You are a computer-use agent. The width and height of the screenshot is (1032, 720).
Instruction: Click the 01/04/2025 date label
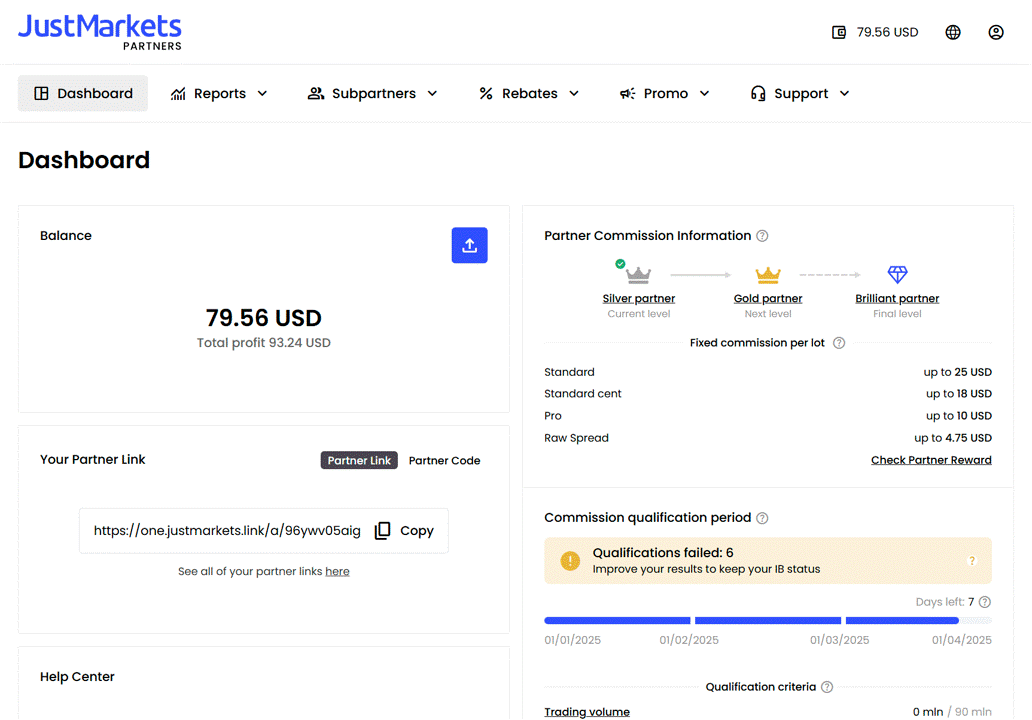(962, 640)
